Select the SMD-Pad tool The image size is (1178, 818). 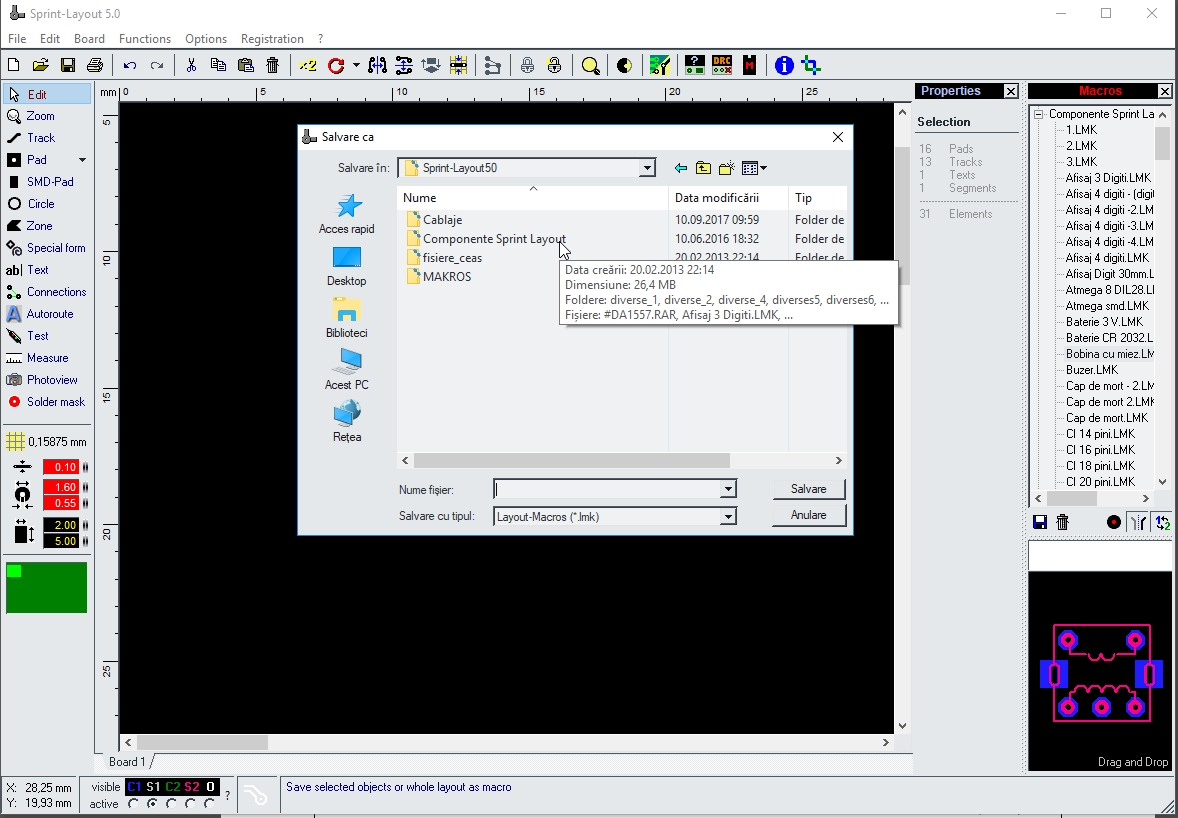47,182
